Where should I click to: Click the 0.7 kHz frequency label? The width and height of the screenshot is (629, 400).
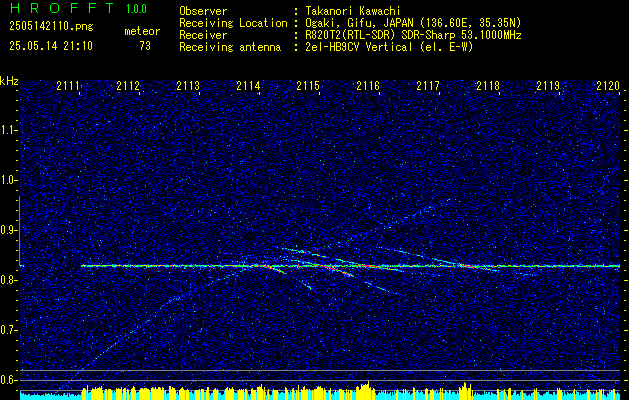point(8,330)
